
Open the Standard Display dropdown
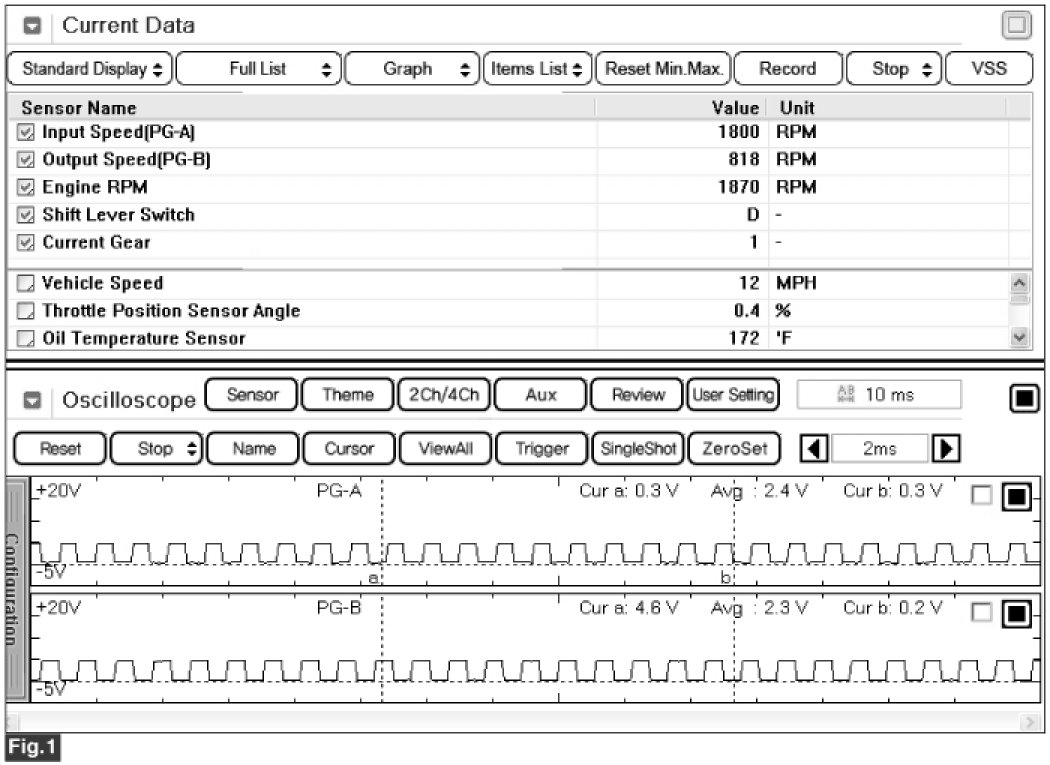click(x=90, y=69)
